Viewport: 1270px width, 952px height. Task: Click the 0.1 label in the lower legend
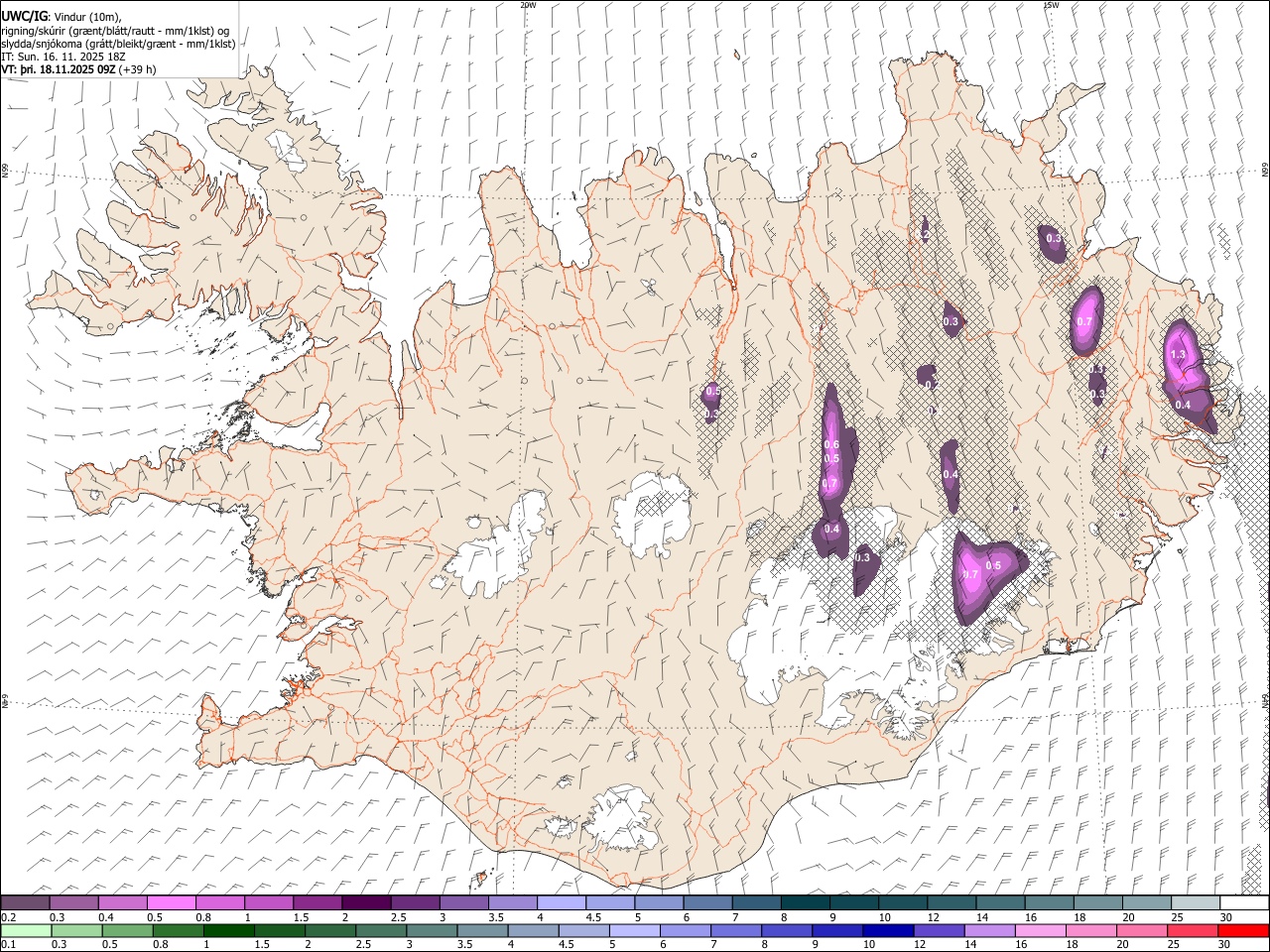point(8,945)
